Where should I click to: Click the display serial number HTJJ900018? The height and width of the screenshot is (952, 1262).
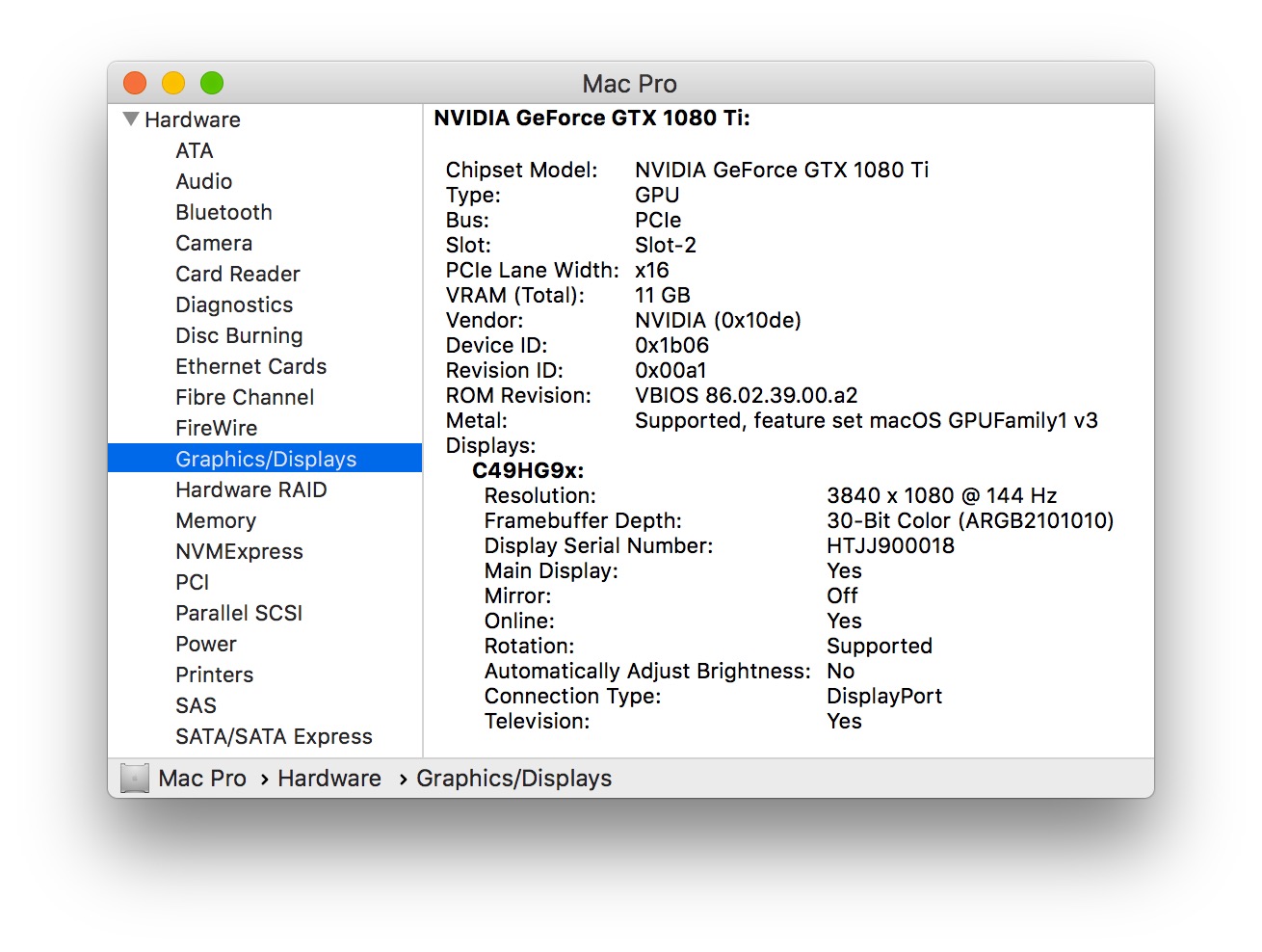tap(891, 546)
